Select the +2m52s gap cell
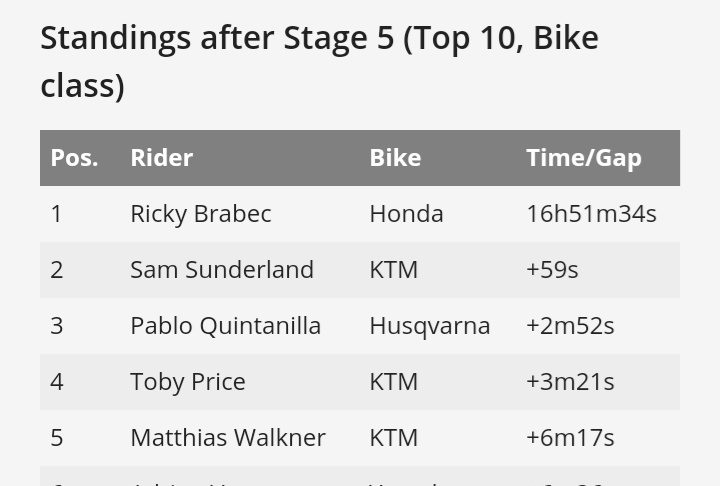The image size is (720, 486). [x=570, y=326]
